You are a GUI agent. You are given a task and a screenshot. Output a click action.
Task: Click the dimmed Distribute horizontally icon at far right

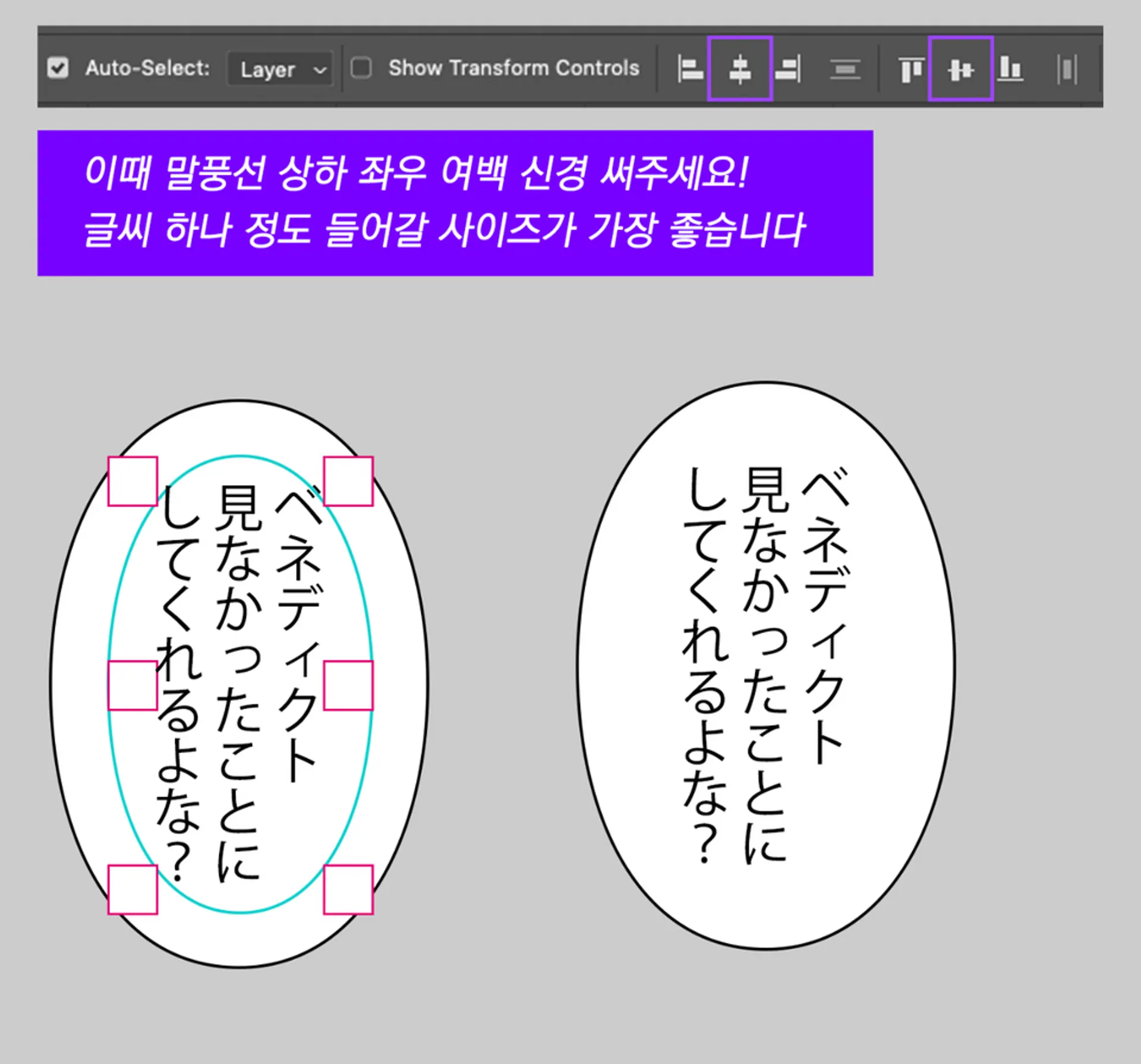[x=1067, y=69]
